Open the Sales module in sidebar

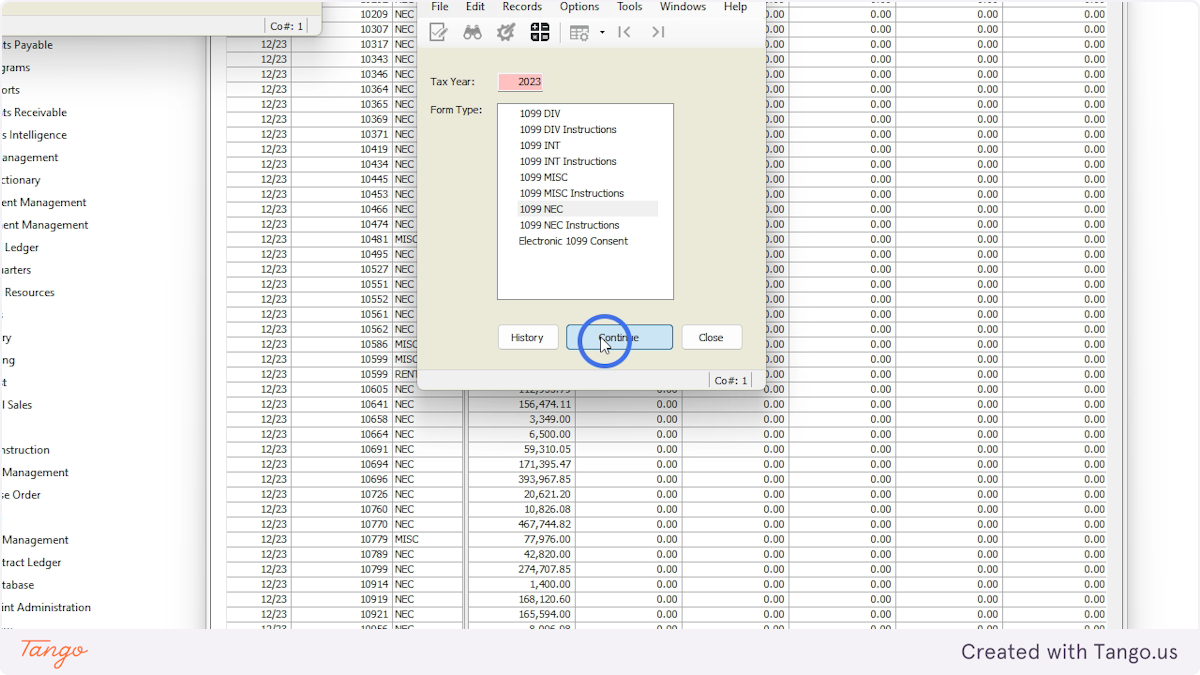pyautogui.click(x=16, y=405)
